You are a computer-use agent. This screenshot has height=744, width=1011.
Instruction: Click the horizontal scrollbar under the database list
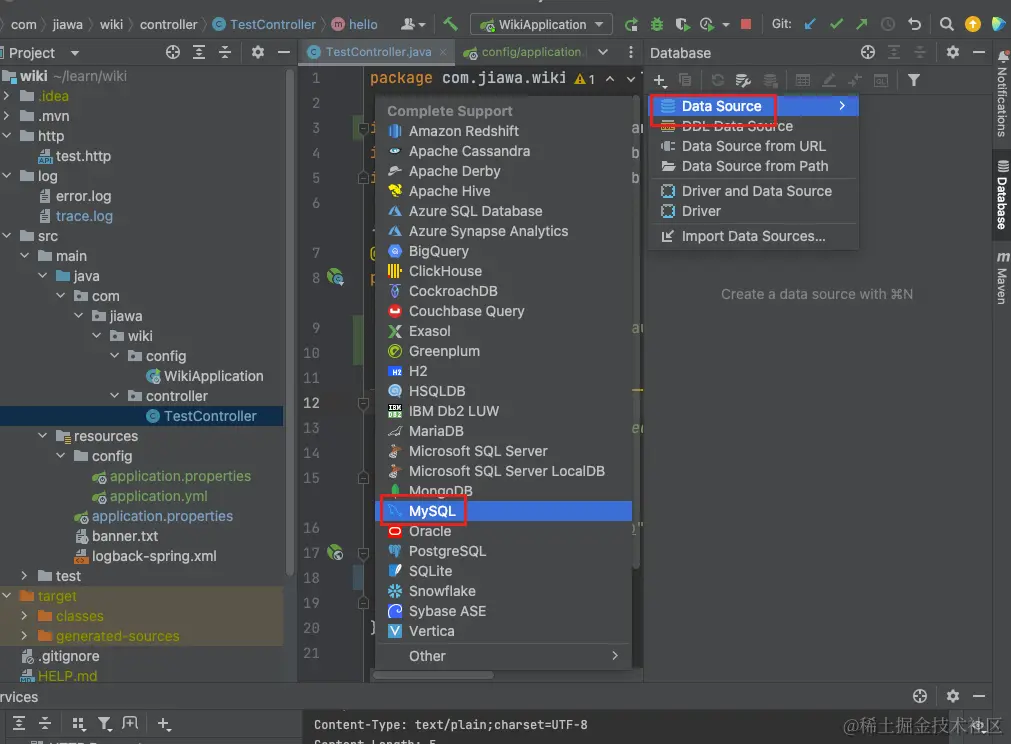point(433,675)
